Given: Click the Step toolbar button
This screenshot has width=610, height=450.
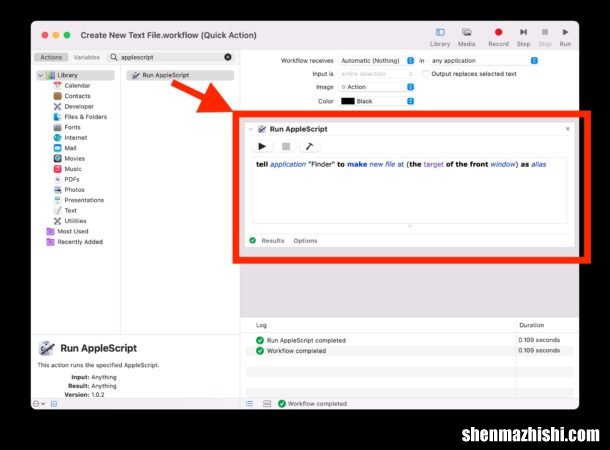Looking at the screenshot, I should point(523,37).
